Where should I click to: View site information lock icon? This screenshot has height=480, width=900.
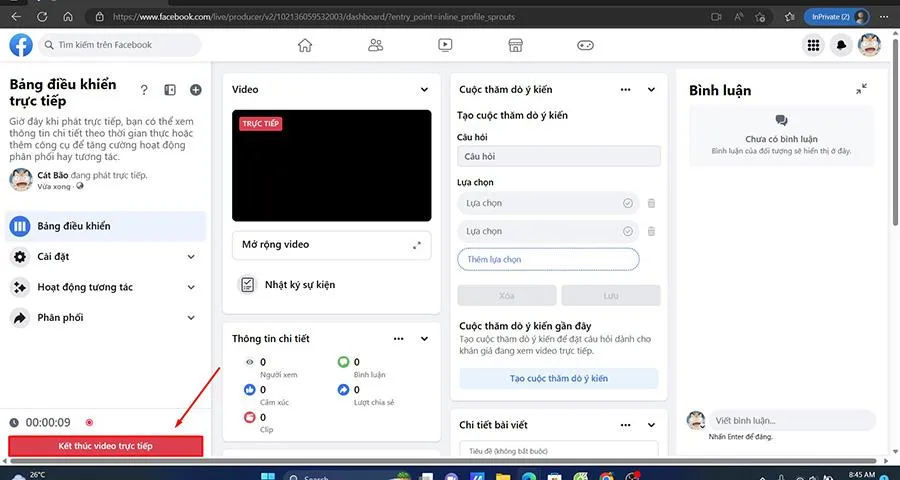[99, 17]
